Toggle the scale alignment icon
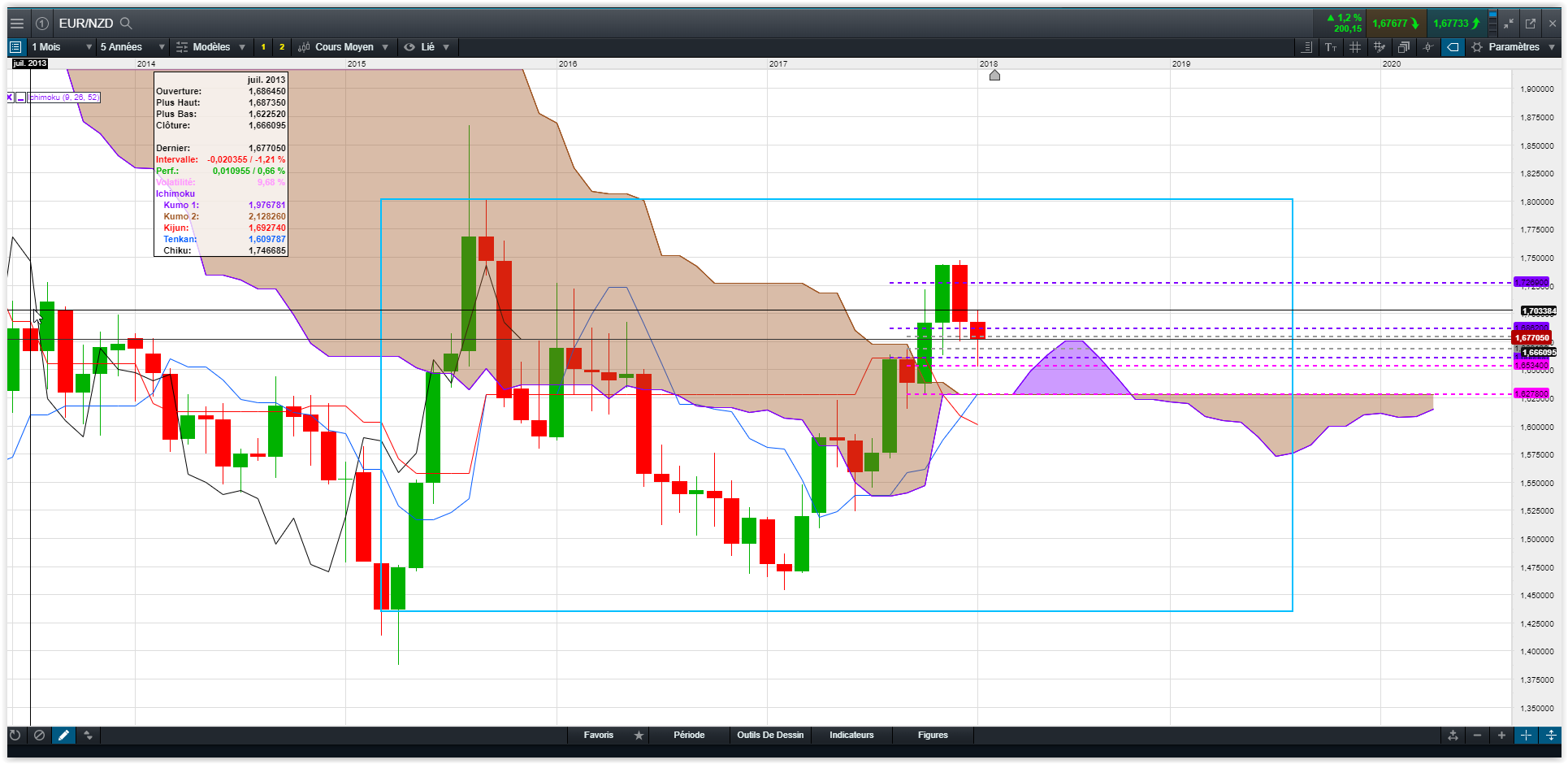This screenshot has width=1568, height=764. tap(1306, 47)
